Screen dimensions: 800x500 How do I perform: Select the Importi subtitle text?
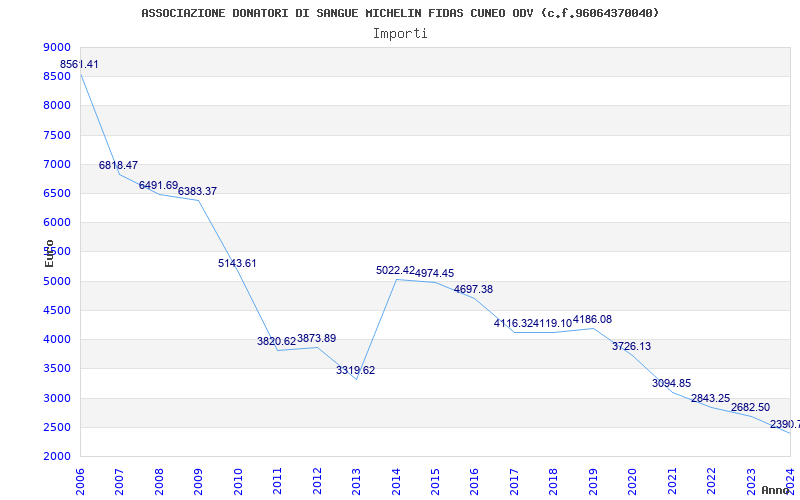400,33
